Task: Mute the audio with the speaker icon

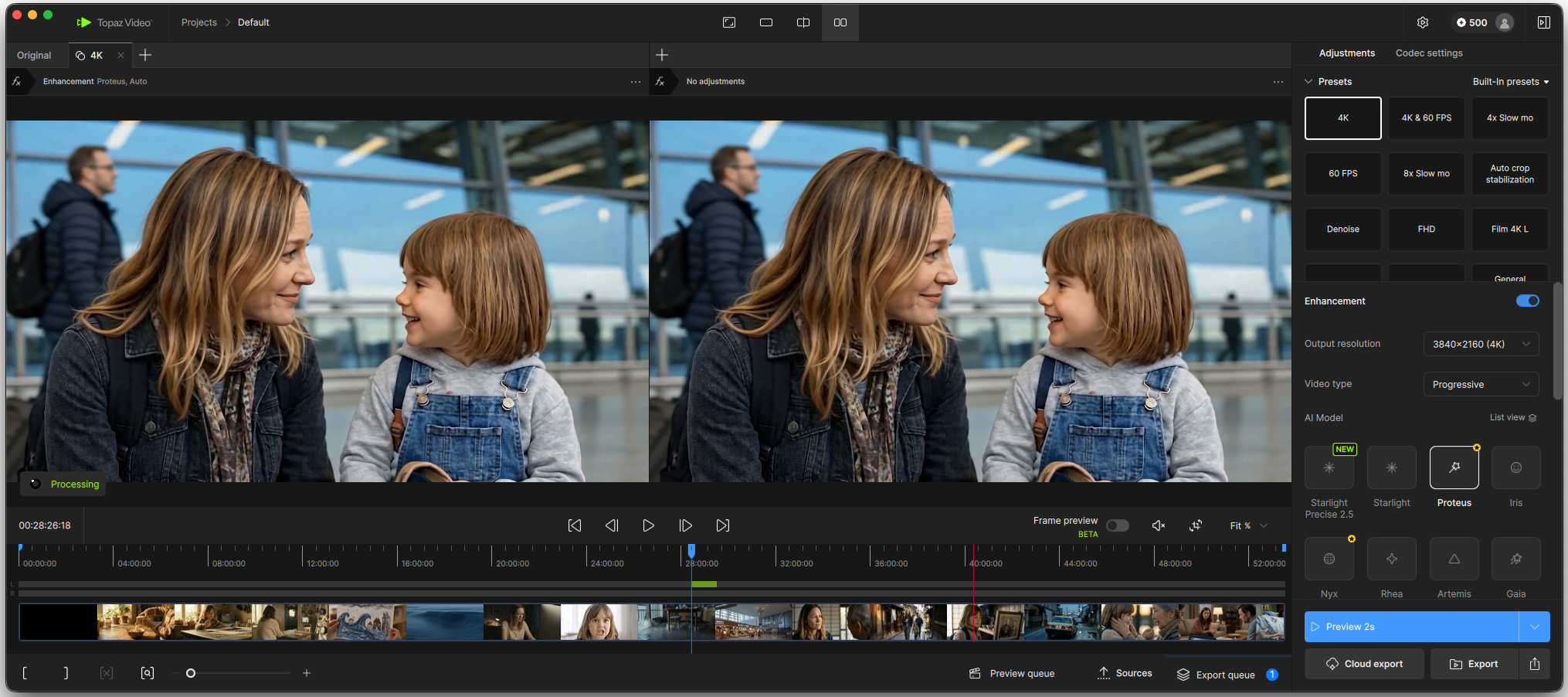Action: (1159, 525)
